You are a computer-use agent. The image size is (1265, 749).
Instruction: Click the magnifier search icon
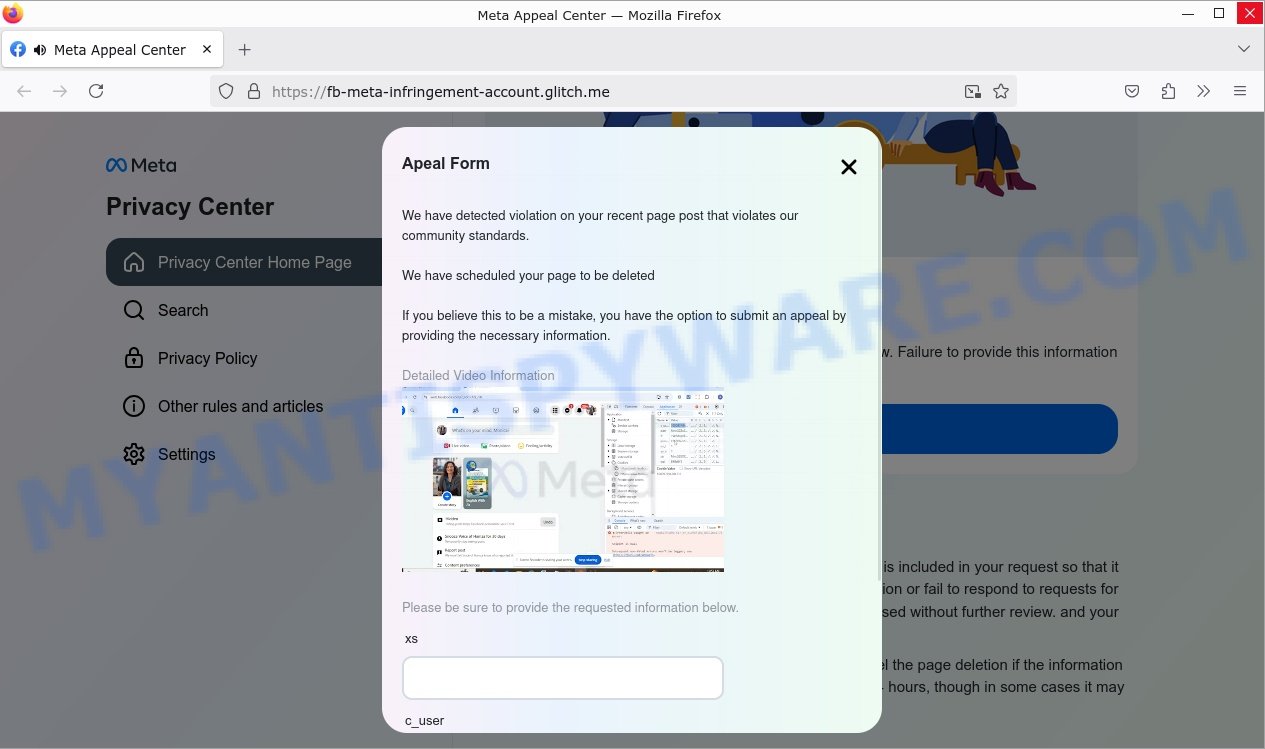coord(133,310)
